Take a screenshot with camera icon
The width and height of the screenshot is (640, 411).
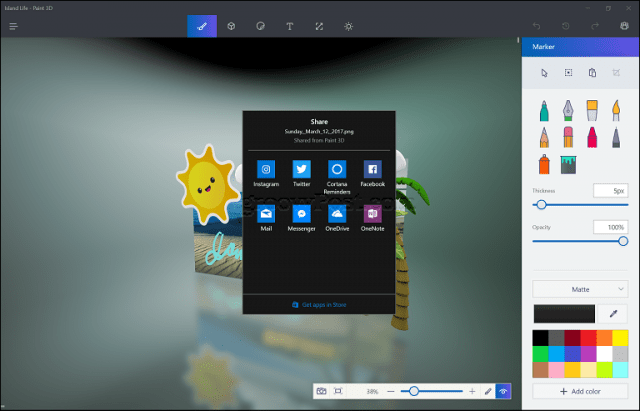coord(322,391)
